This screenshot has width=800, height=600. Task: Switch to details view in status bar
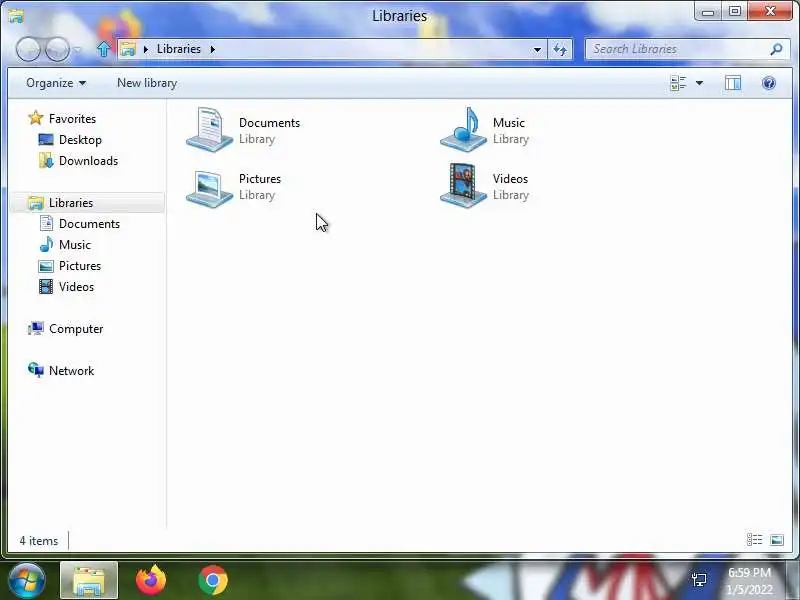click(x=755, y=540)
